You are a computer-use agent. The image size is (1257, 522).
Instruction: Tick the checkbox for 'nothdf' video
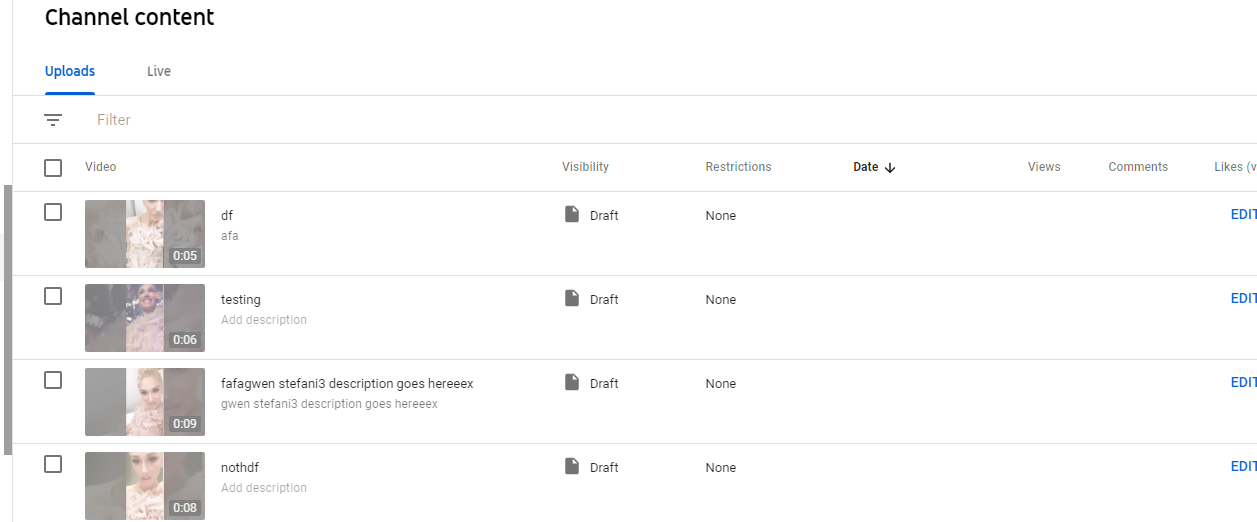53,464
